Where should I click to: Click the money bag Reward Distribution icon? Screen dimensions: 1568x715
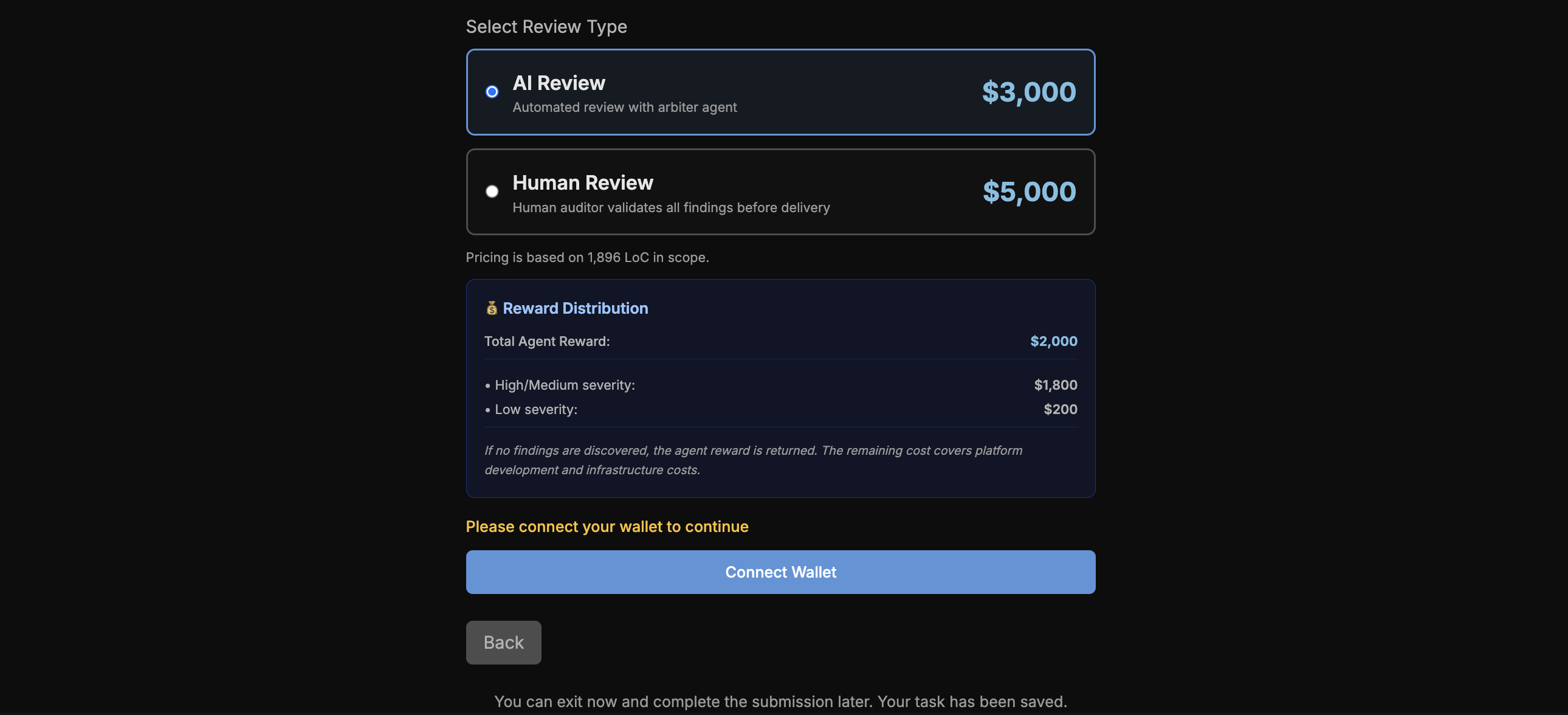492,308
